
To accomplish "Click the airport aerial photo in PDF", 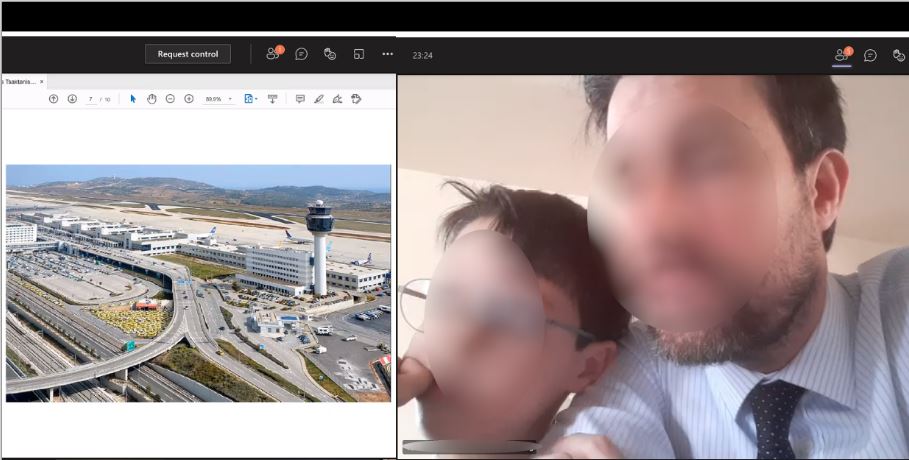I will pos(198,283).
